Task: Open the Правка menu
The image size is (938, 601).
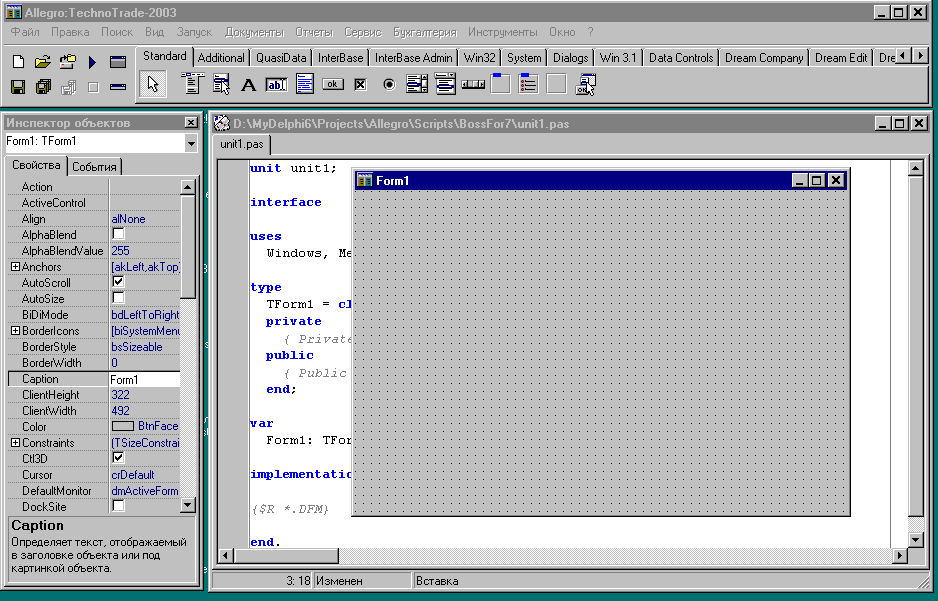Action: (x=70, y=32)
